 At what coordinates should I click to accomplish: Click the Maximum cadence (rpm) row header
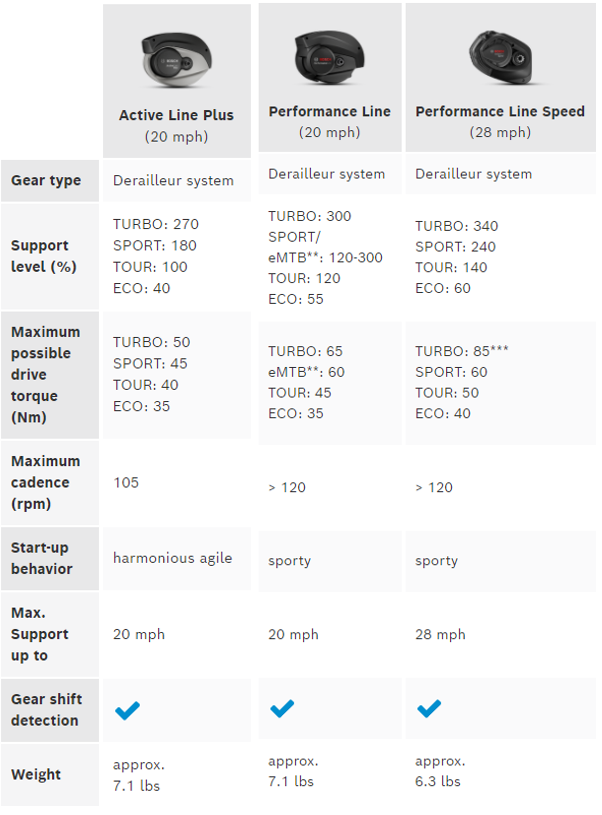point(46,483)
